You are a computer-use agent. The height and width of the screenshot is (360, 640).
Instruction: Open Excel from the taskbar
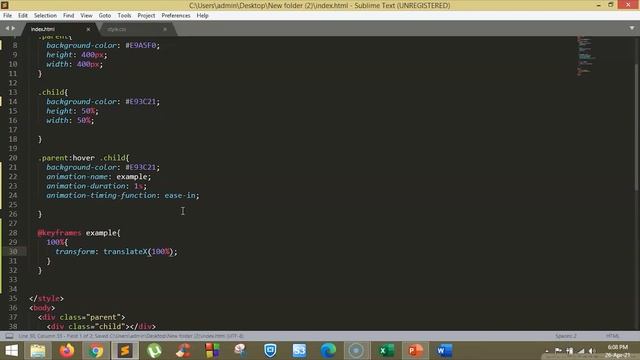point(386,351)
